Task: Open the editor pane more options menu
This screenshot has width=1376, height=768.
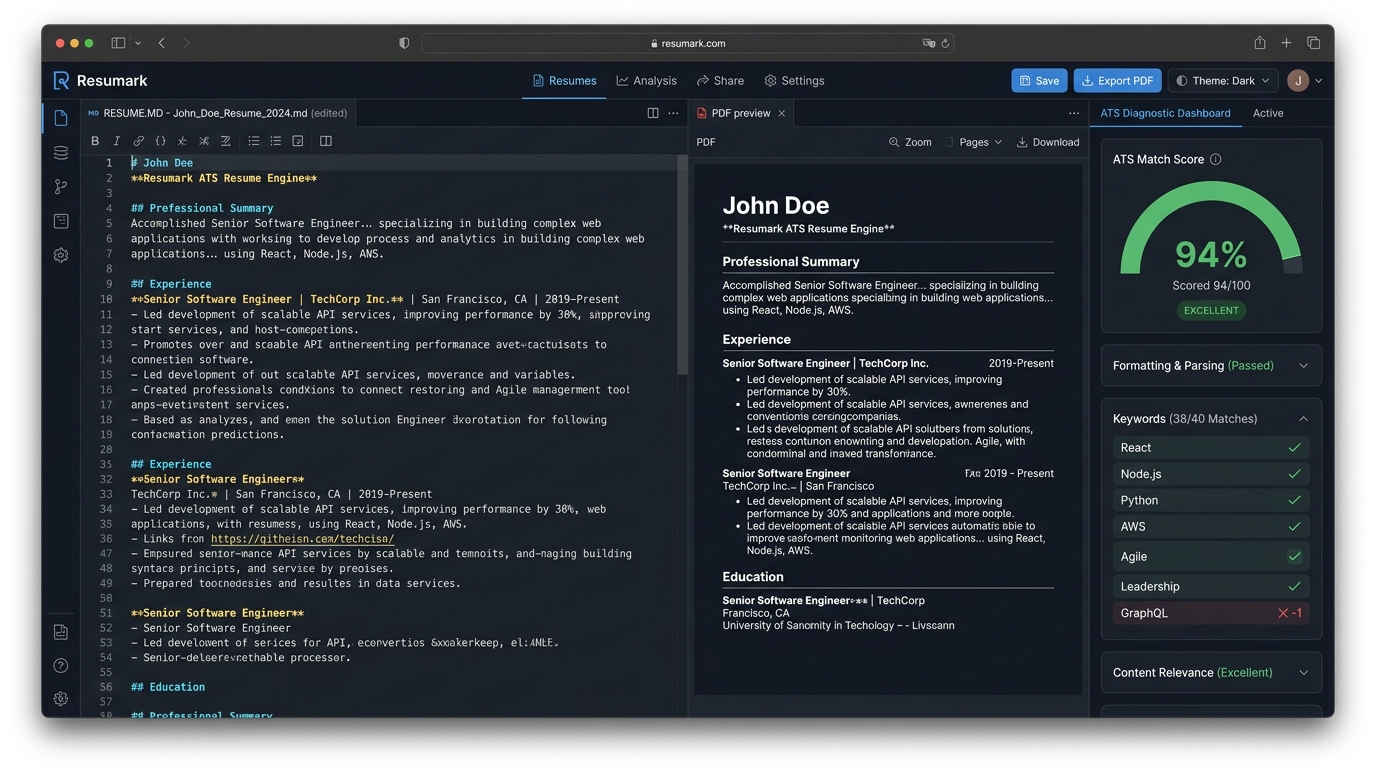Action: tap(673, 113)
